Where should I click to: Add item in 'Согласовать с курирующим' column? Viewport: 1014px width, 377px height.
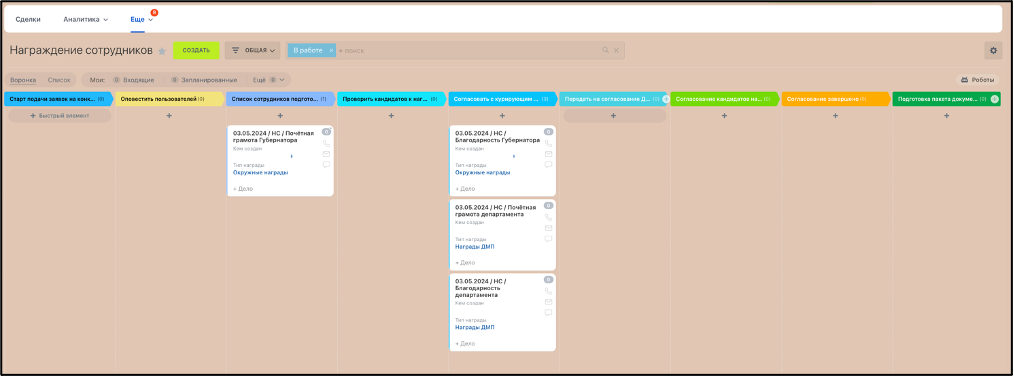point(502,116)
